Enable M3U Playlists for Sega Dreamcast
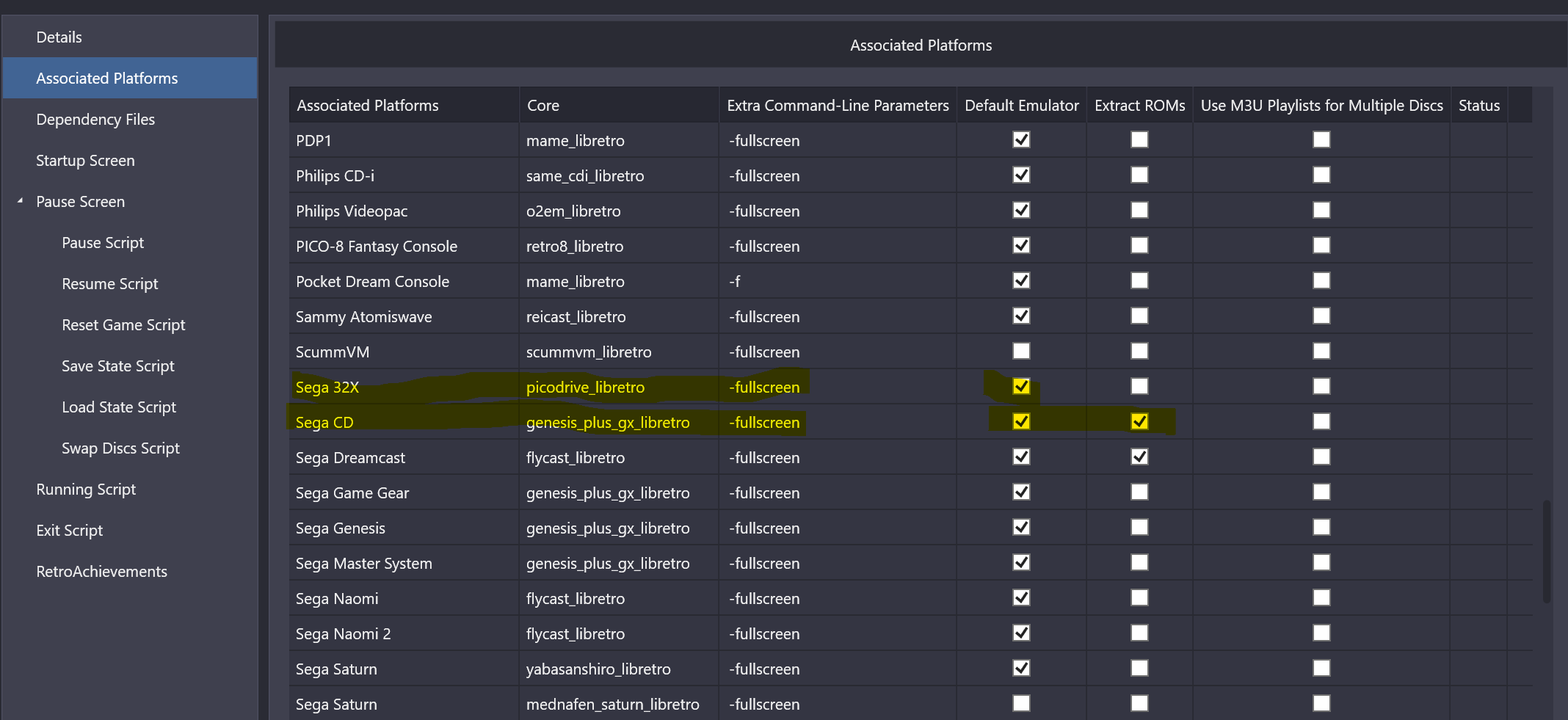 [x=1321, y=457]
